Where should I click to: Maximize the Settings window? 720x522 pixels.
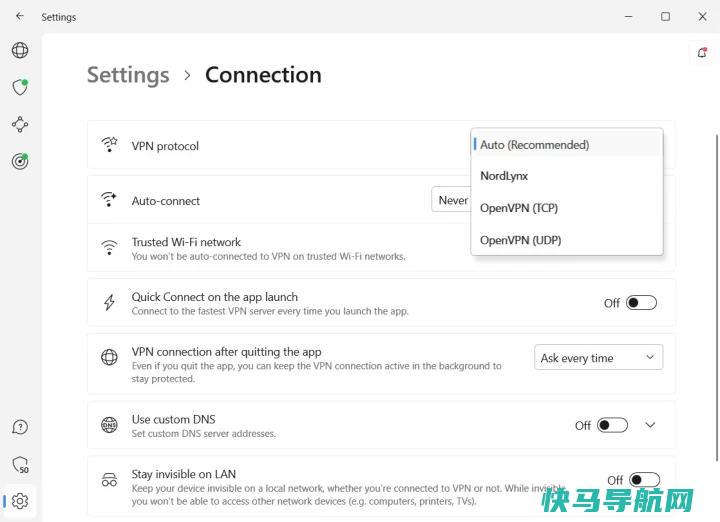(665, 17)
